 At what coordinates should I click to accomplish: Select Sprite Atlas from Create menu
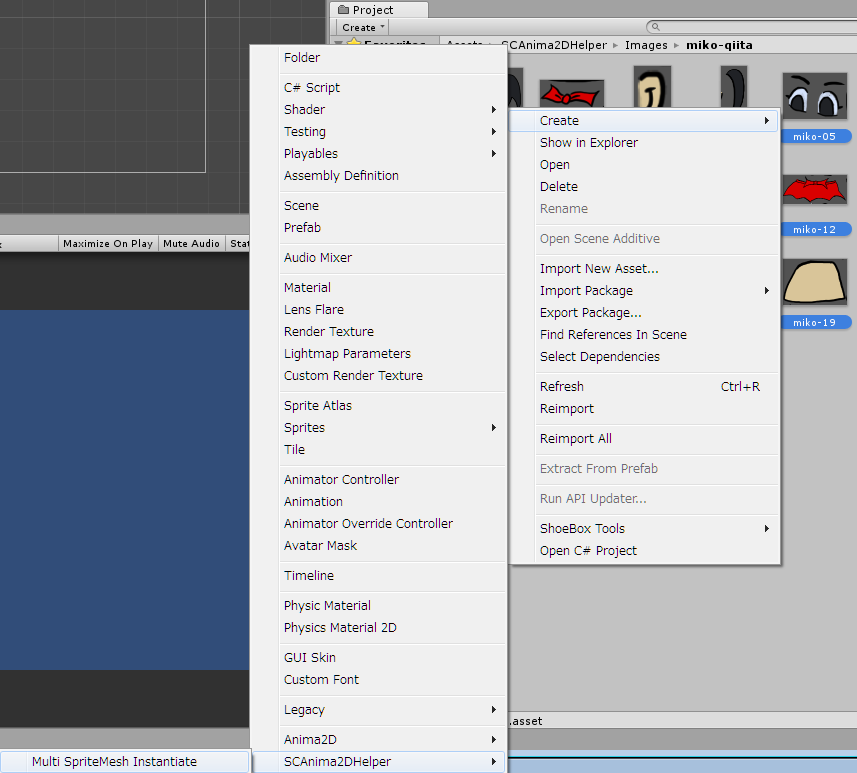pos(320,405)
